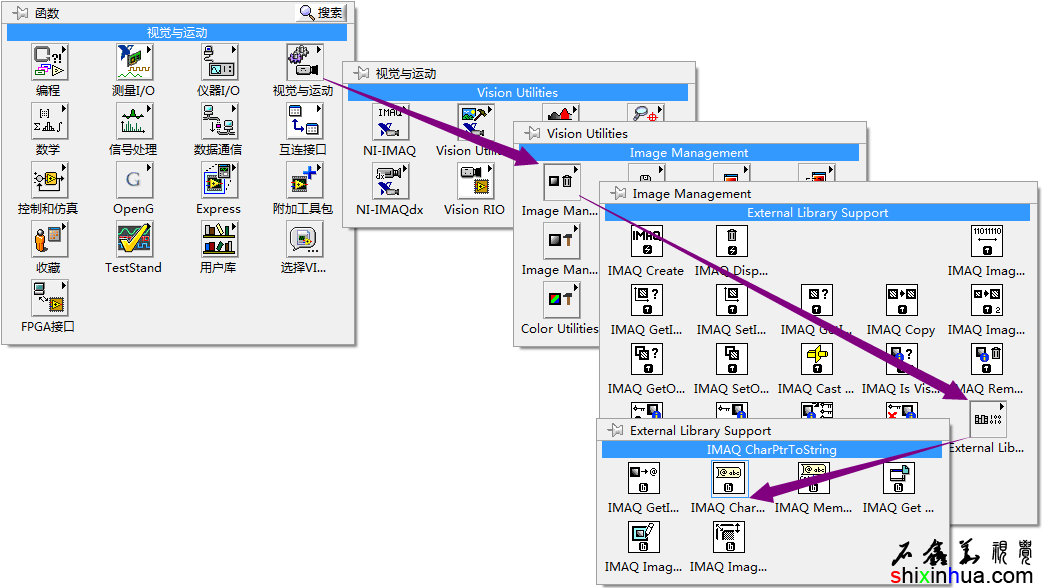Select the IMAQ Create VI
The image size is (1042, 588).
pyautogui.click(x=647, y=242)
